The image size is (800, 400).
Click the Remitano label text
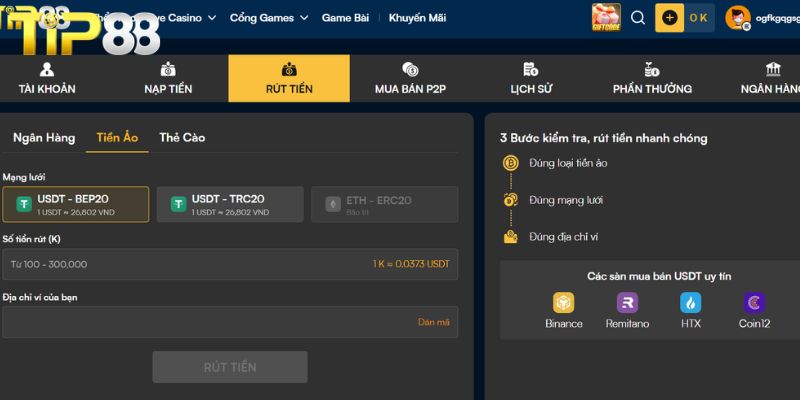coord(628,323)
